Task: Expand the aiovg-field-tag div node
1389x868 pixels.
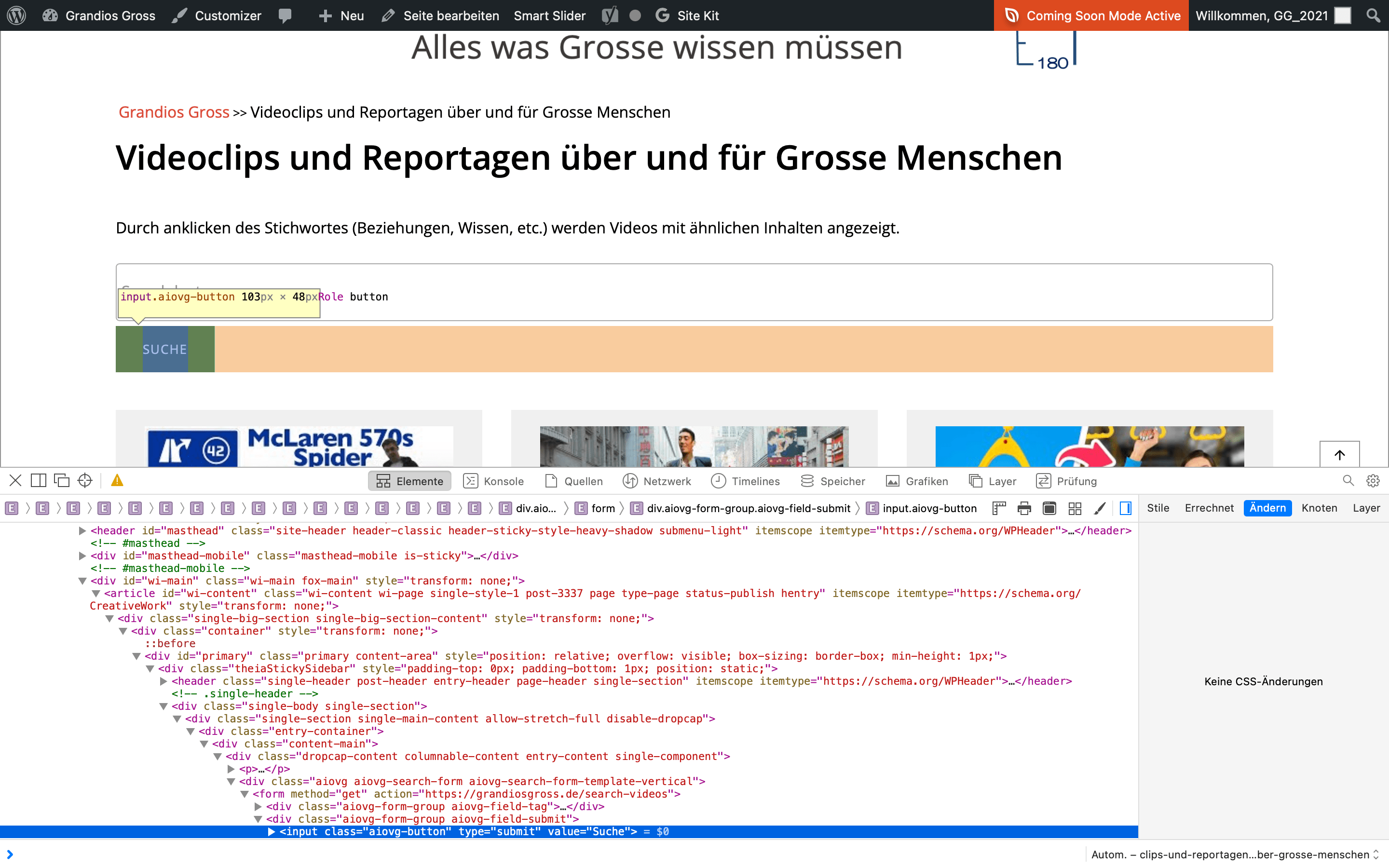Action: [x=259, y=807]
